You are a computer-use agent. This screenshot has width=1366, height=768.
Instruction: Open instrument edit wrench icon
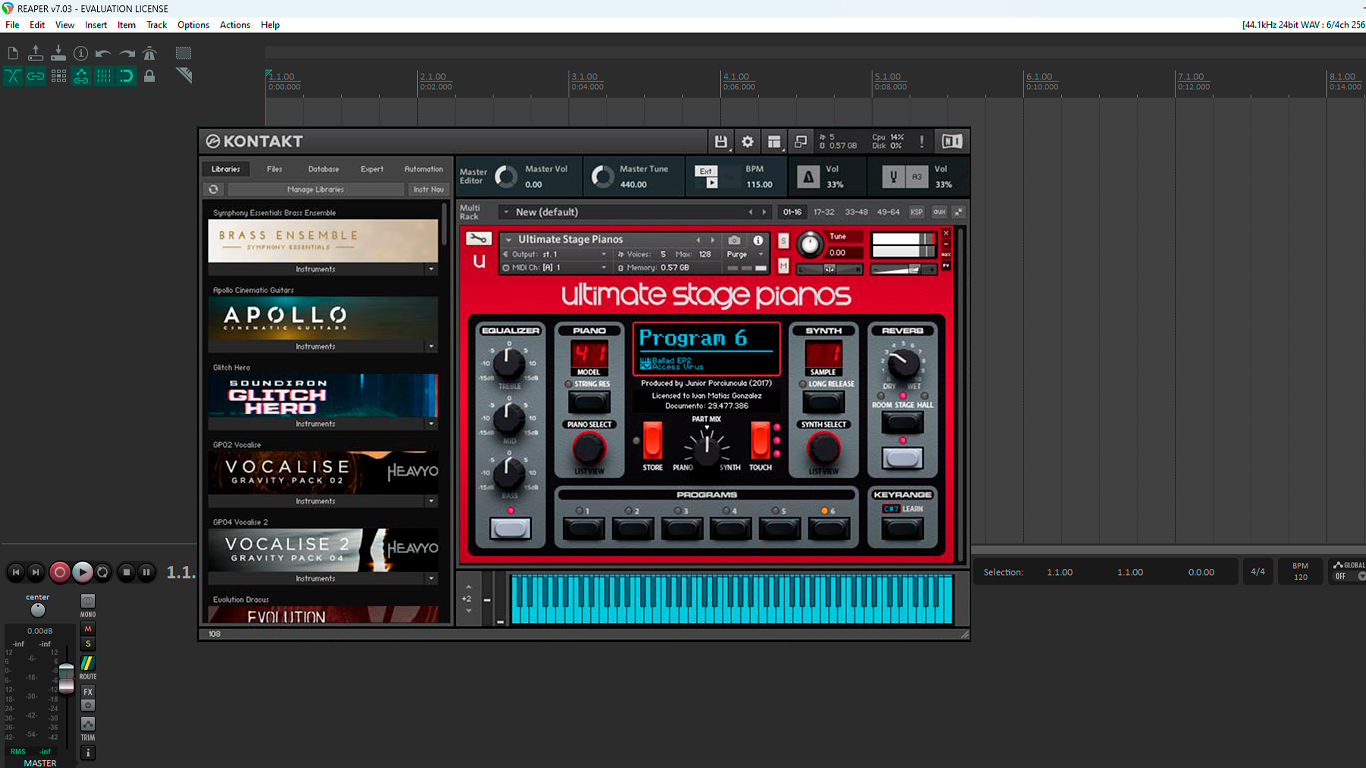479,239
